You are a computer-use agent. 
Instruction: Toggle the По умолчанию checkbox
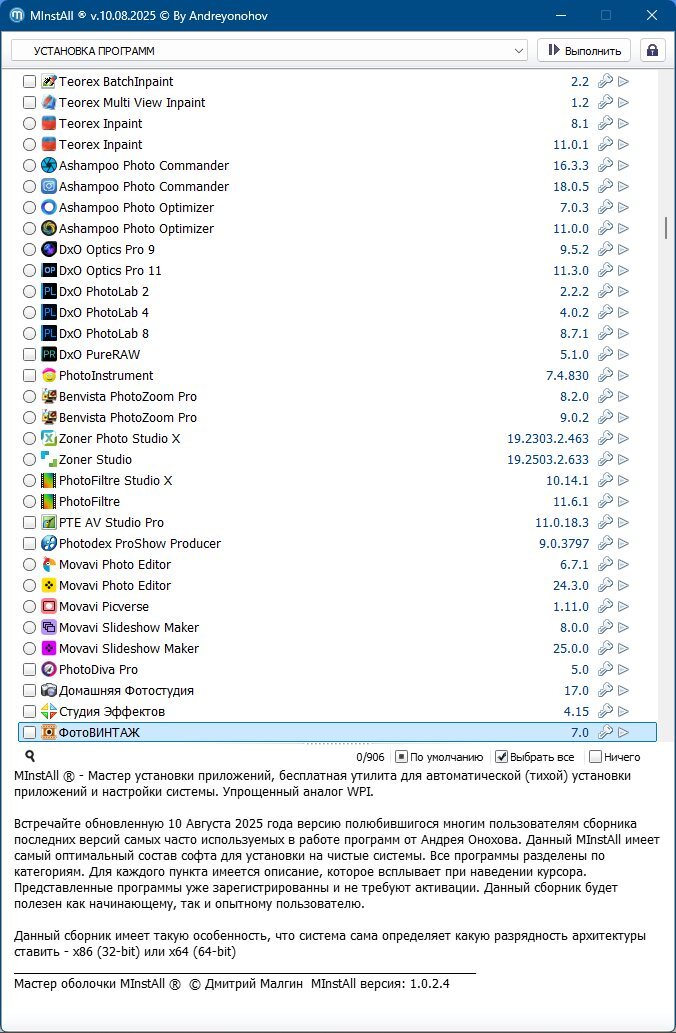(401, 757)
